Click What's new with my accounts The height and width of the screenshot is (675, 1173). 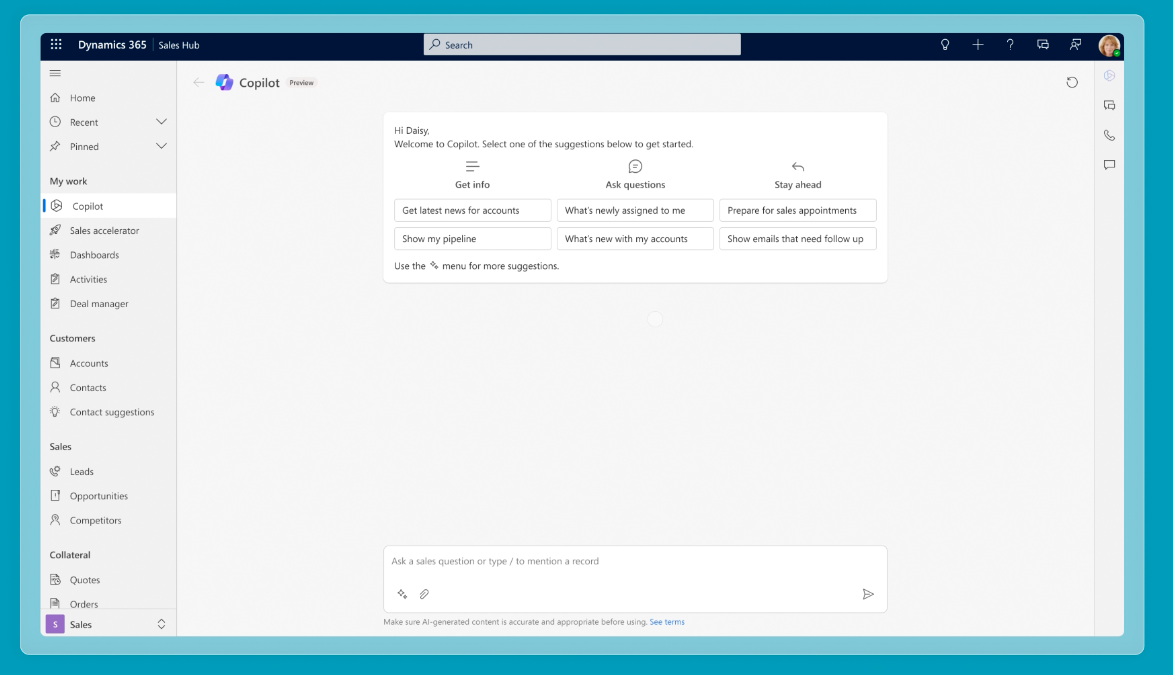[x=635, y=239]
